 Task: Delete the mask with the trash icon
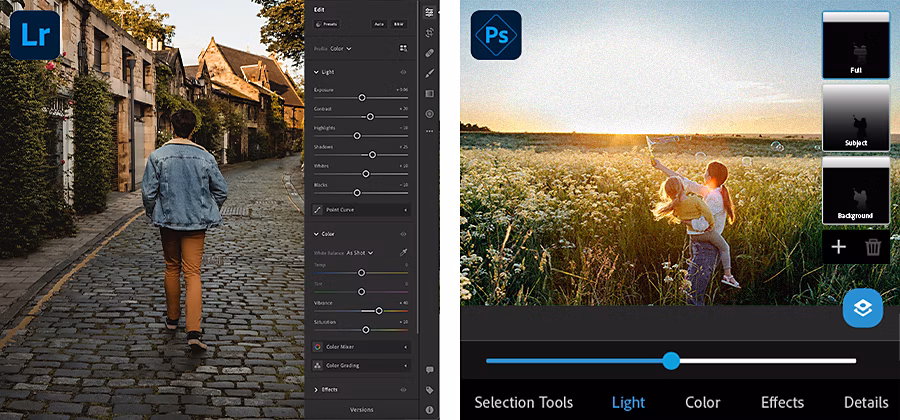click(873, 247)
